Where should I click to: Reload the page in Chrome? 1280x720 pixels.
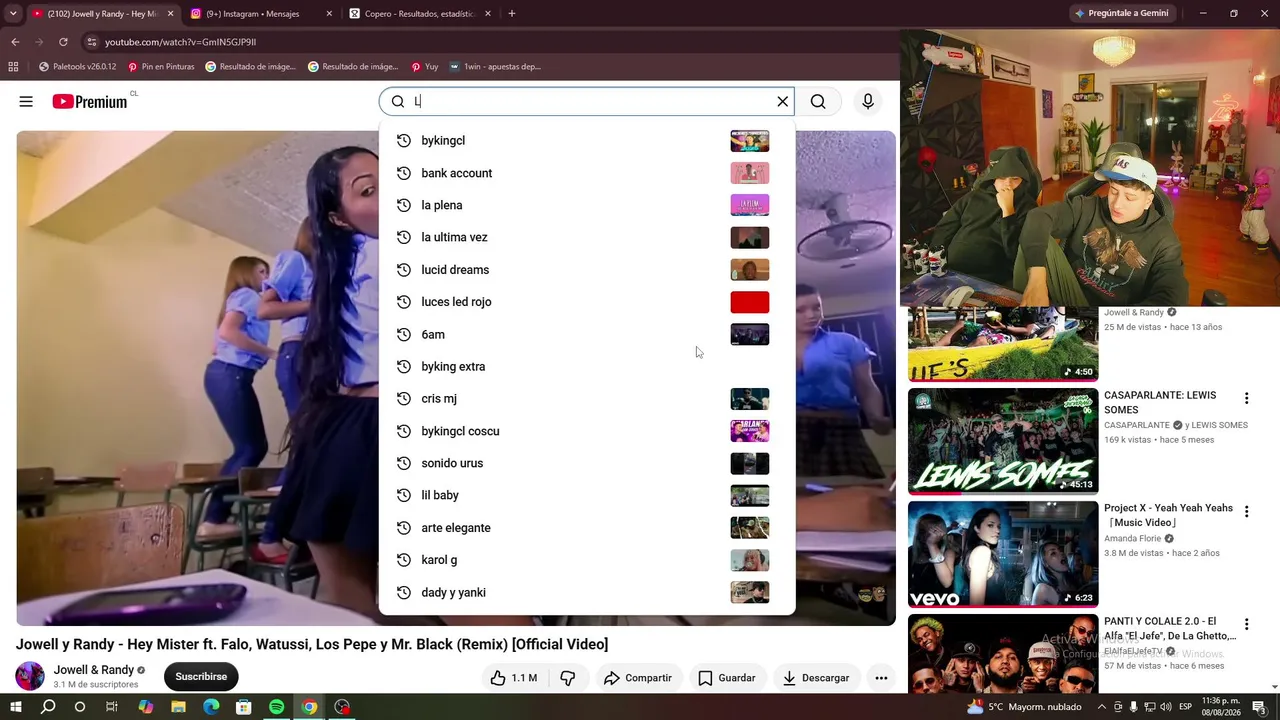[63, 42]
